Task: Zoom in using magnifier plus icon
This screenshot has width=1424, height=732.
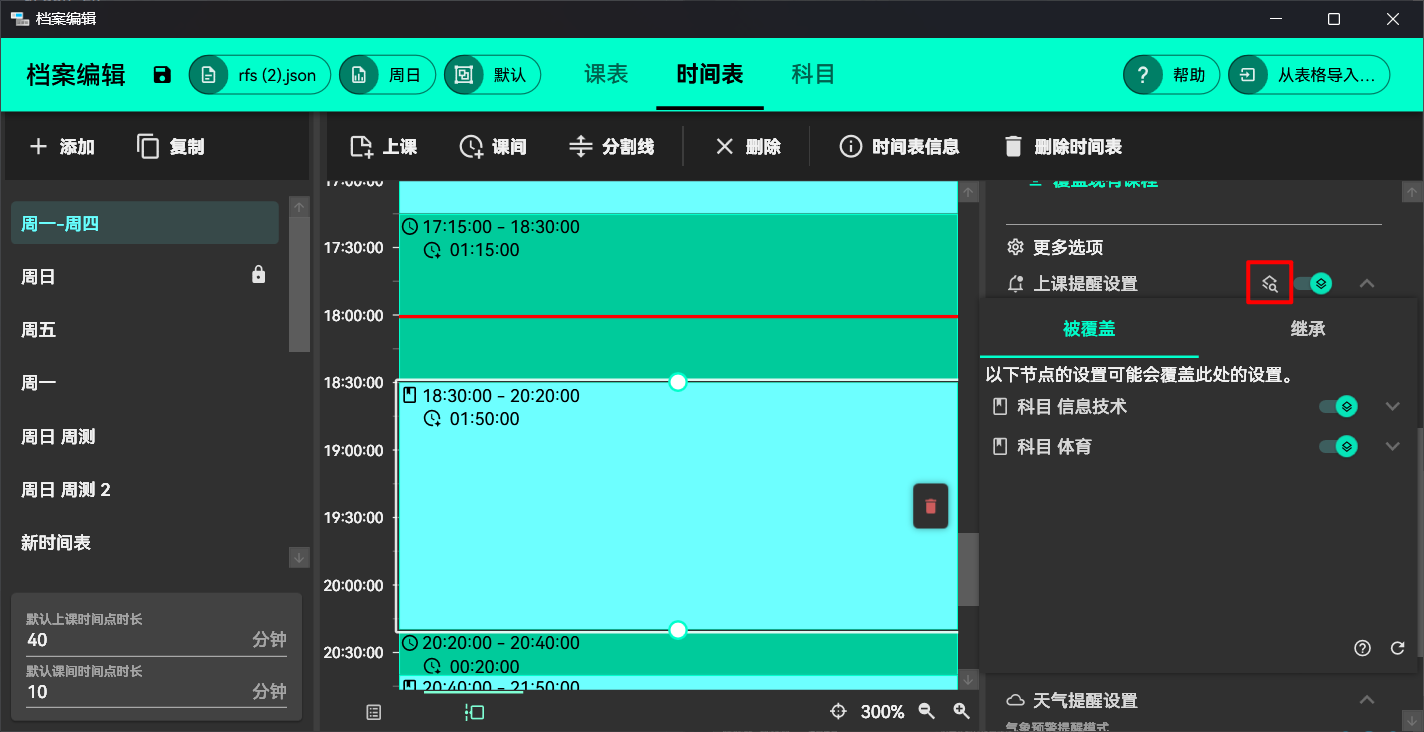Action: click(x=961, y=711)
